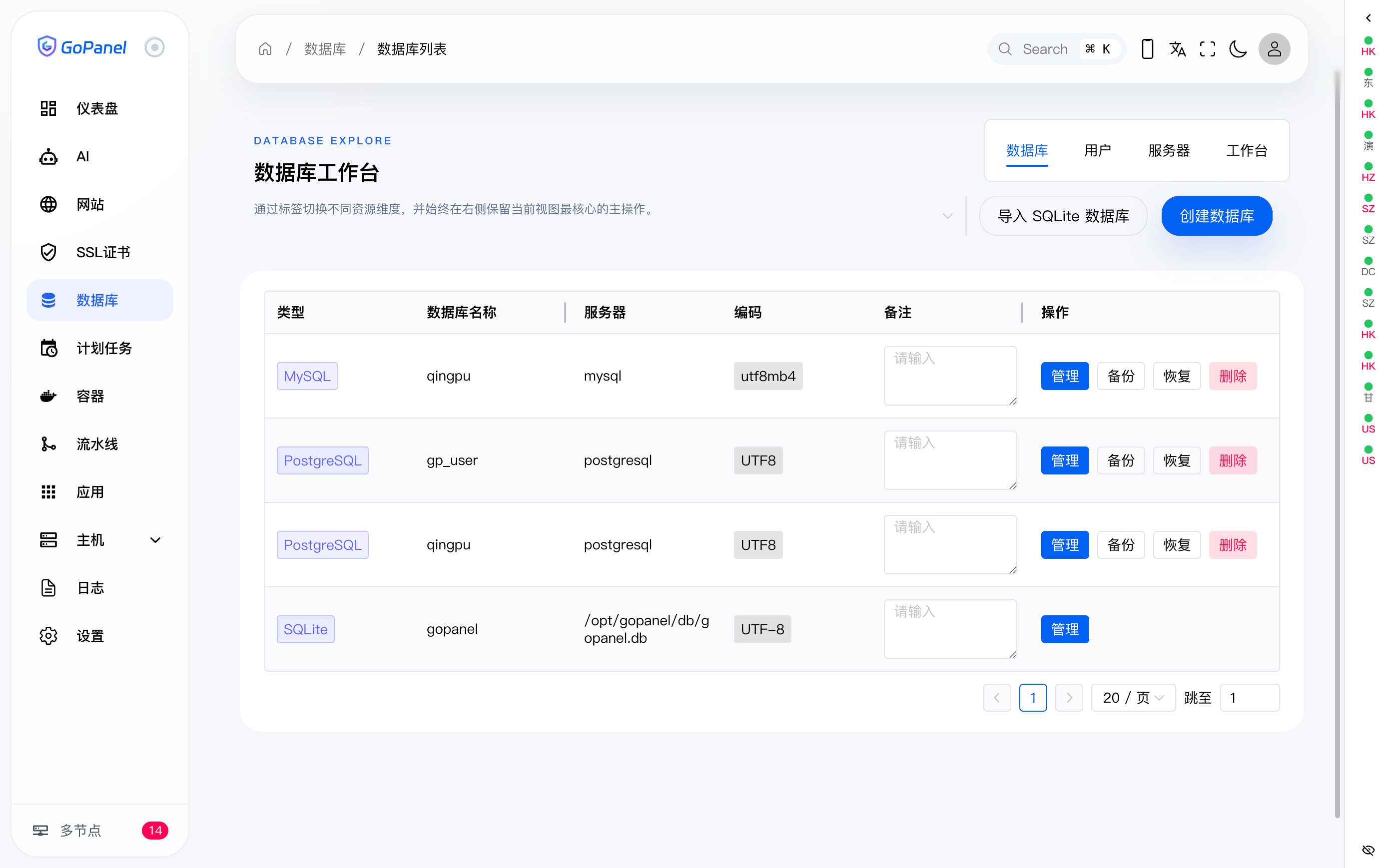
Task: Open the 容器 docker whale icon
Action: [x=48, y=396]
